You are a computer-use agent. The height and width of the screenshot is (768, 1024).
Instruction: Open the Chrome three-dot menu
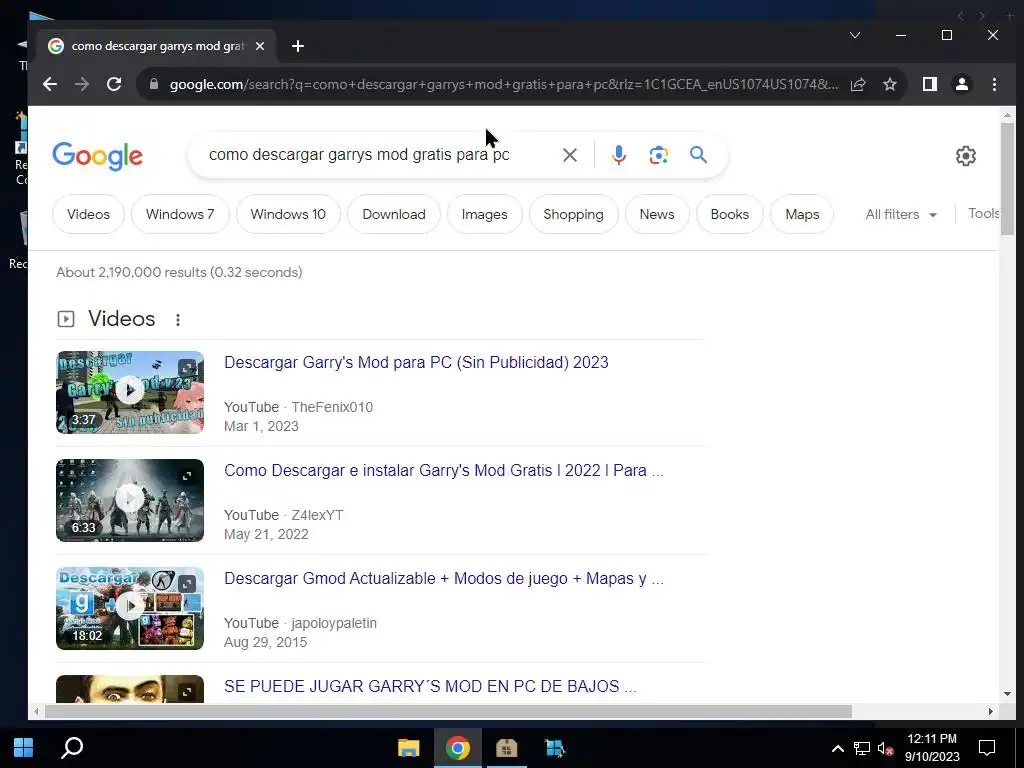994,84
